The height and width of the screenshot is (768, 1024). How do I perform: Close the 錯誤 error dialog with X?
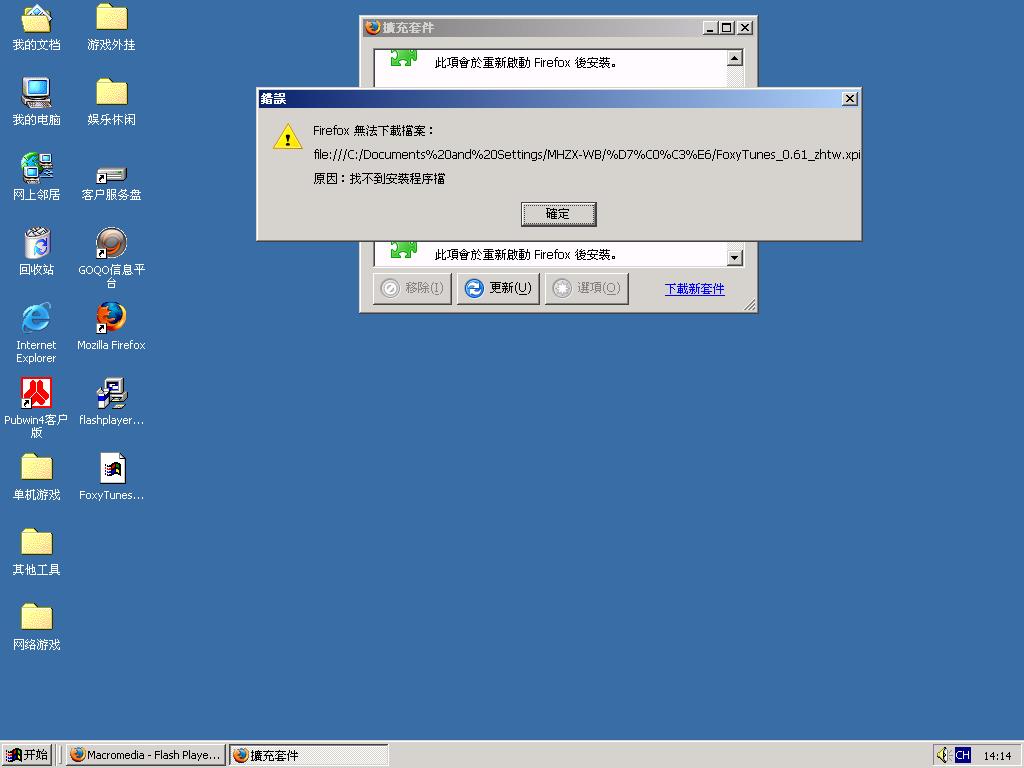tap(850, 99)
